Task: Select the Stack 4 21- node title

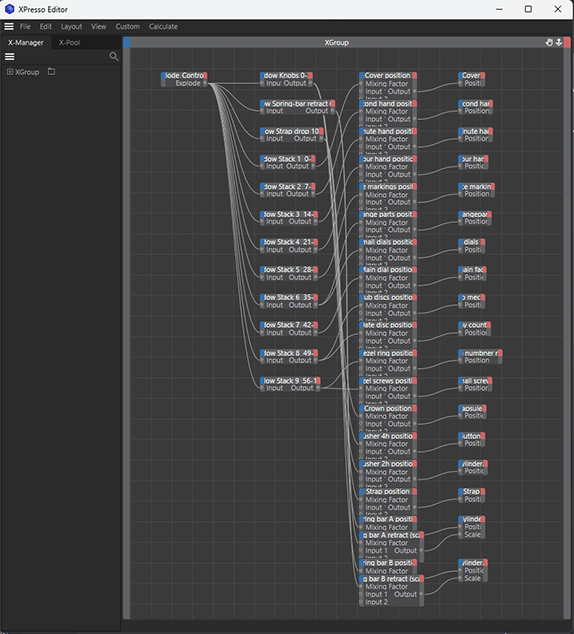Action: click(x=289, y=242)
